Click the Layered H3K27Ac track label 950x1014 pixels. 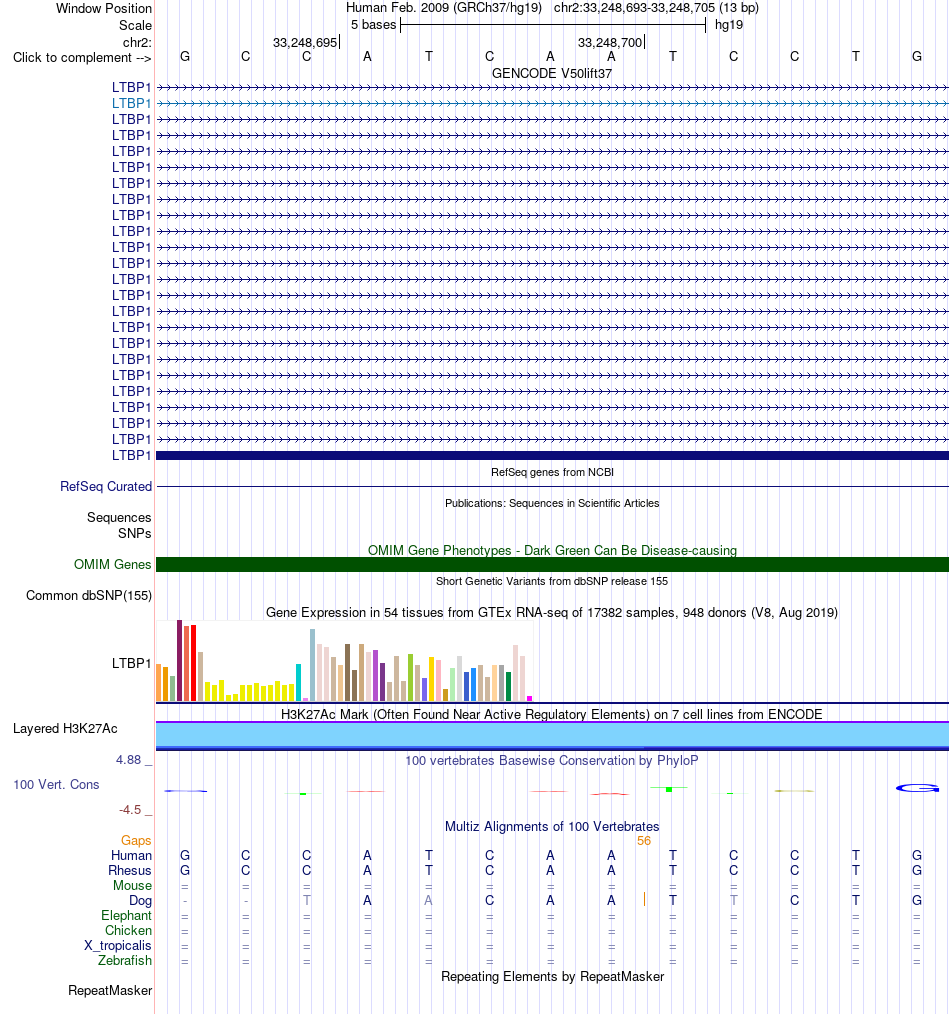click(65, 728)
